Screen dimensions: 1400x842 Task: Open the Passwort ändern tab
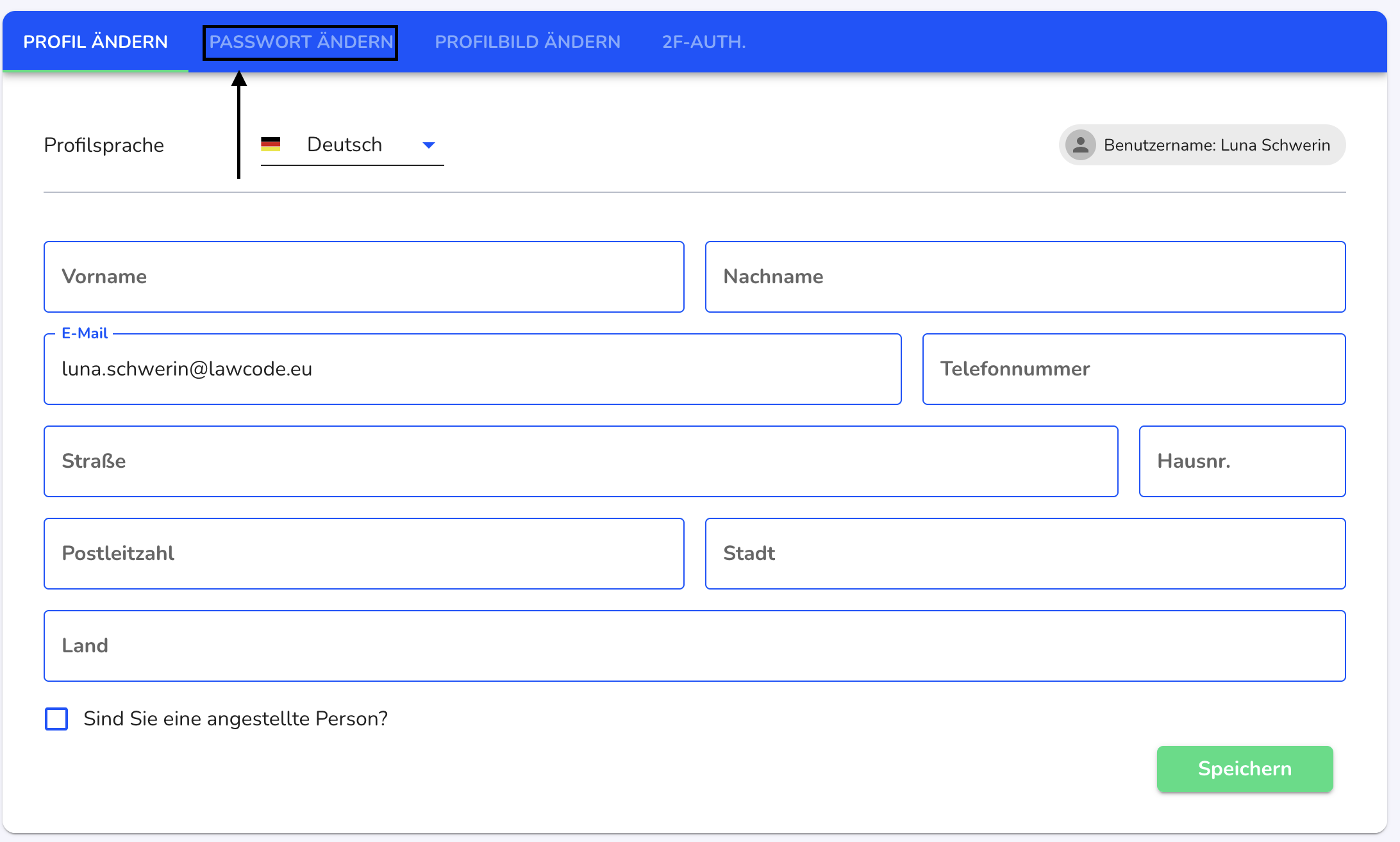coord(301,42)
